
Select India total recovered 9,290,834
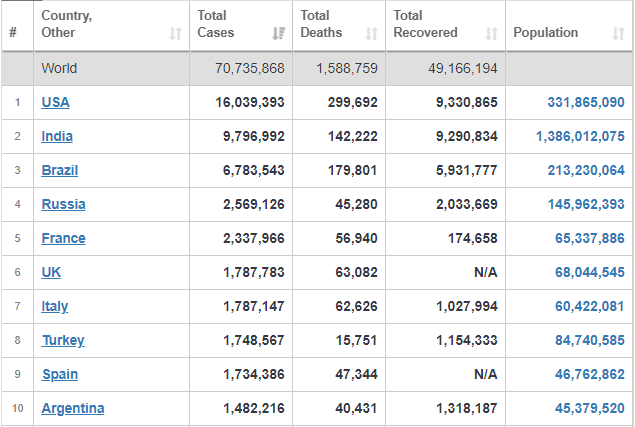click(467, 136)
